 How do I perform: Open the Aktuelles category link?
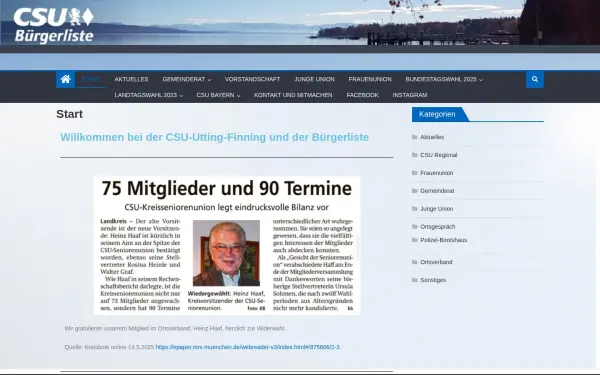(432, 137)
